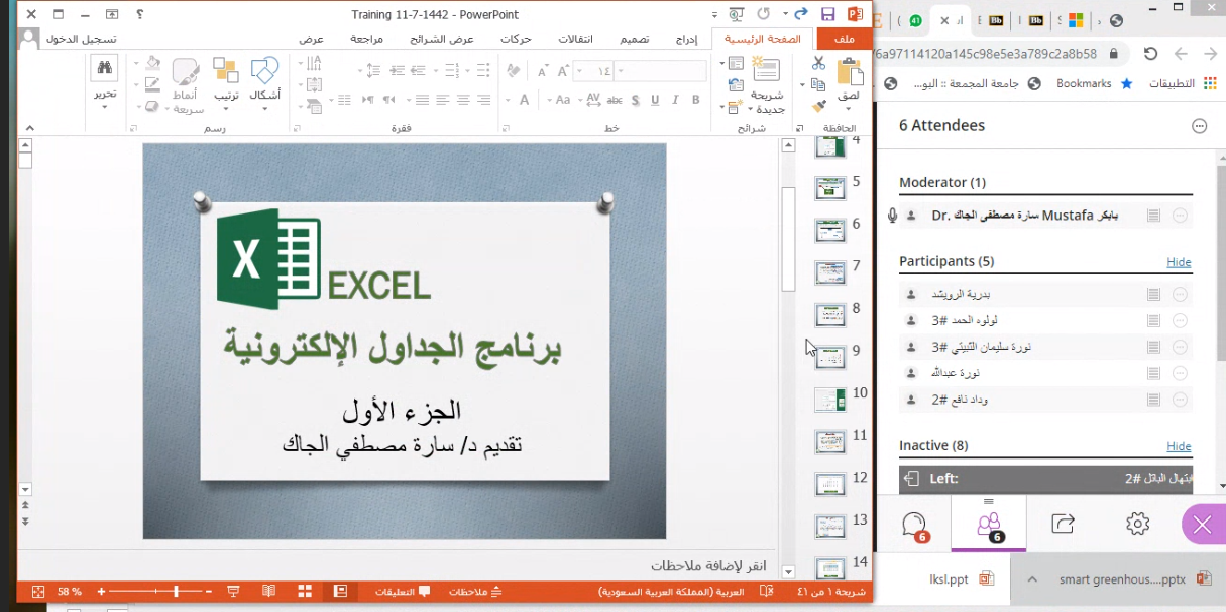Screen dimensions: 1226x612
Task: Open the font name combo box
Action: point(658,71)
